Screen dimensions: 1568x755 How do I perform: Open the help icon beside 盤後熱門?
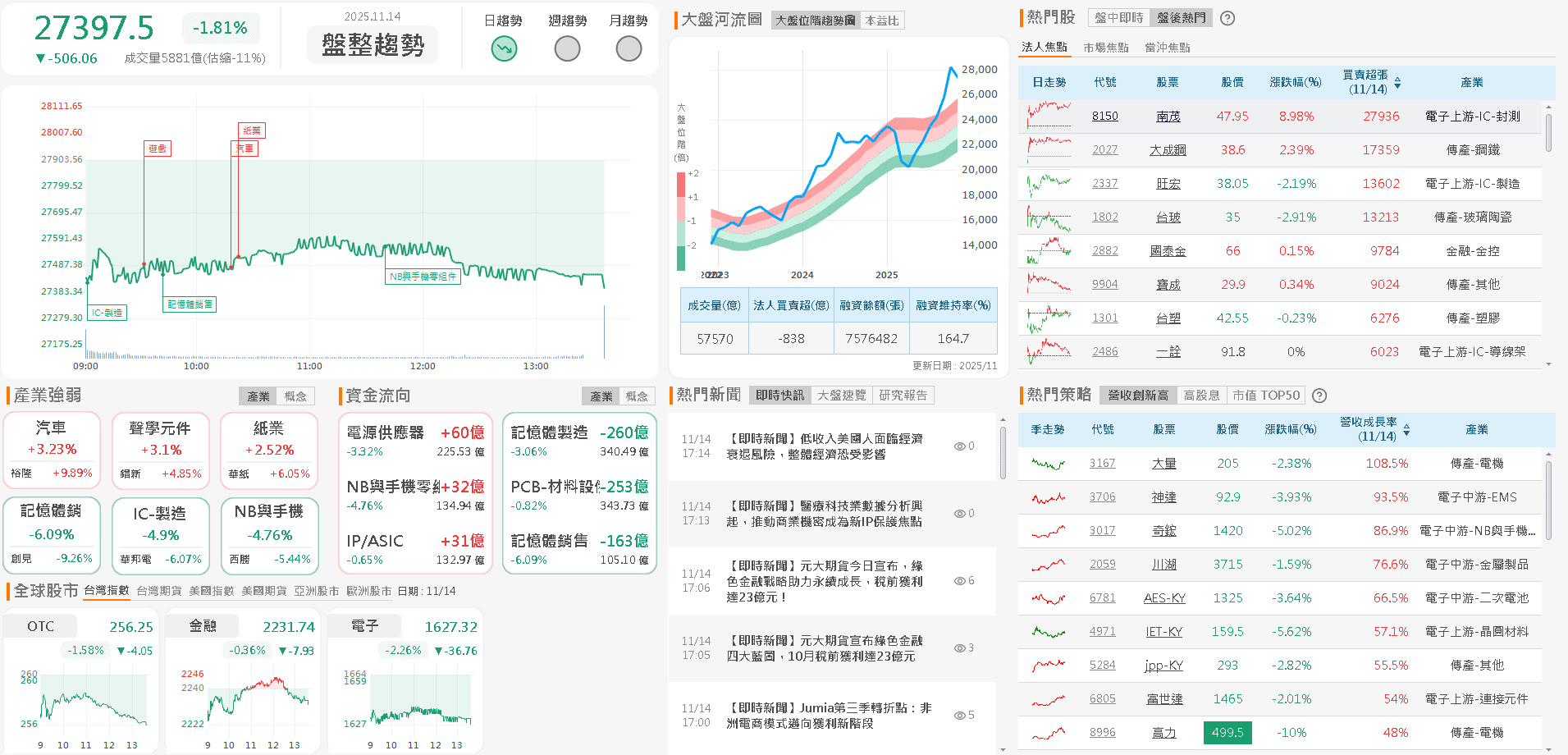coord(1227,17)
